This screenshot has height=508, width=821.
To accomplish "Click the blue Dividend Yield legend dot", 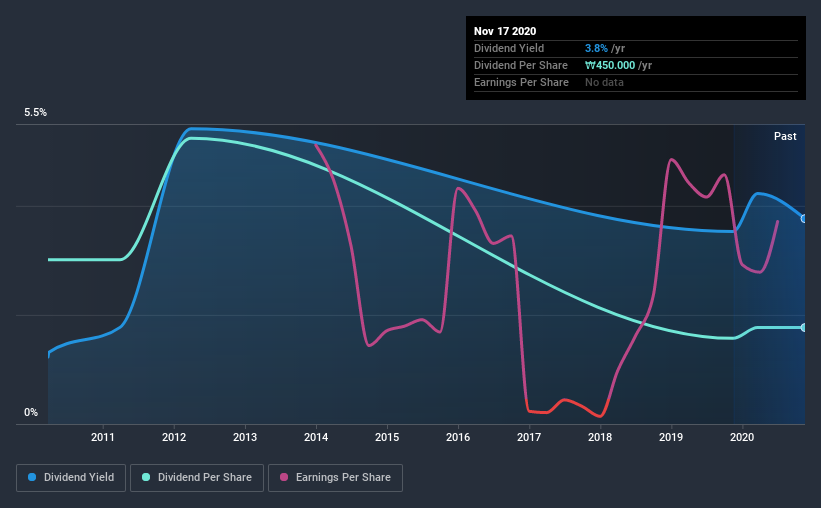I will [x=32, y=477].
